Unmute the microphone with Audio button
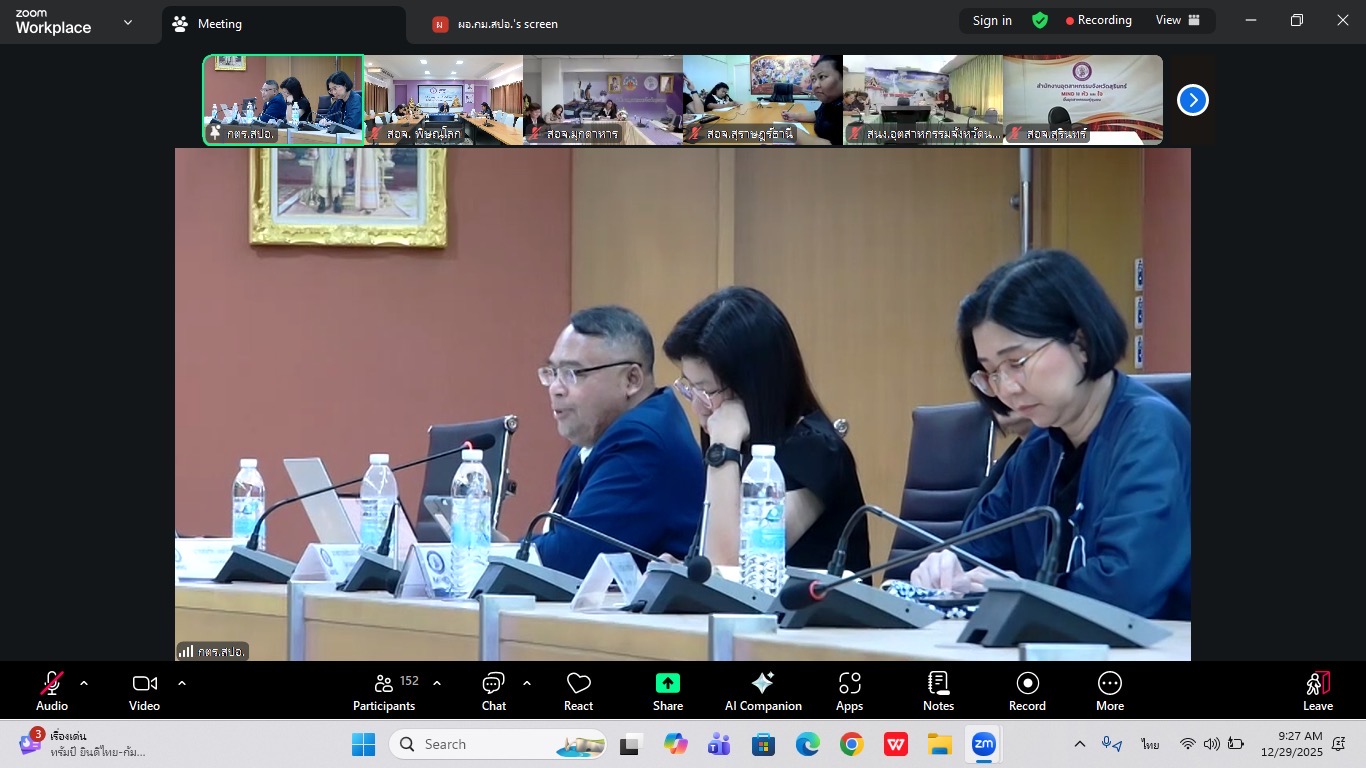This screenshot has height=768, width=1366. (x=52, y=691)
